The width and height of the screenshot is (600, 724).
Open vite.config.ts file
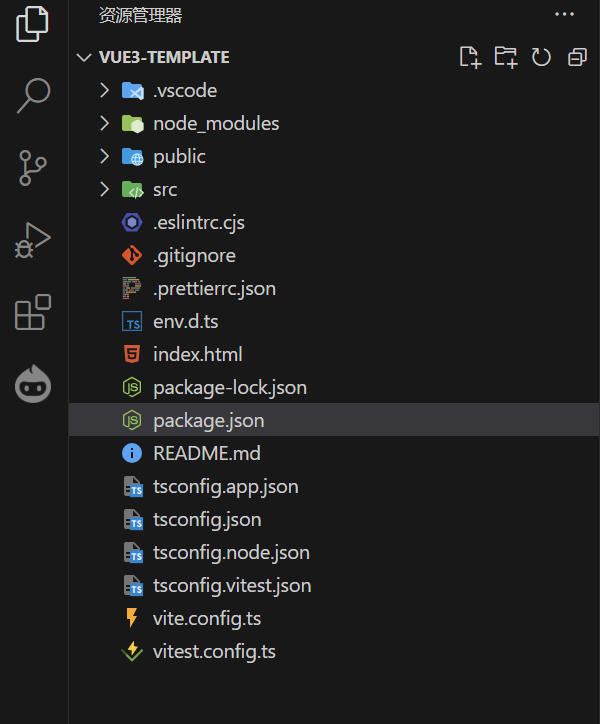click(x=207, y=619)
